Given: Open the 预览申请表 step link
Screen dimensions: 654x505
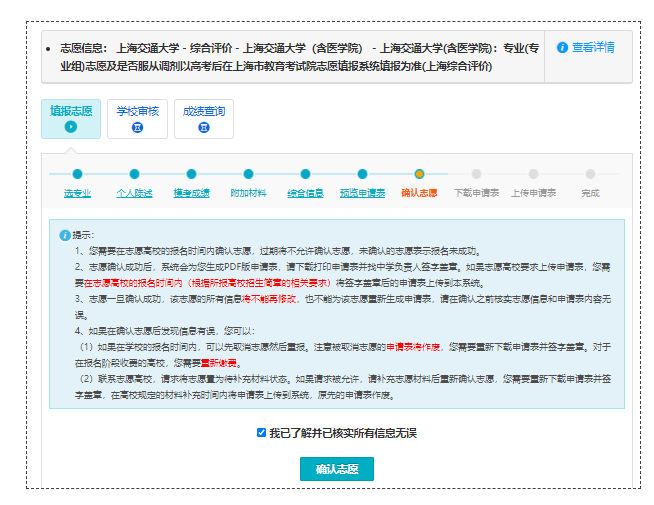Looking at the screenshot, I should [362, 193].
